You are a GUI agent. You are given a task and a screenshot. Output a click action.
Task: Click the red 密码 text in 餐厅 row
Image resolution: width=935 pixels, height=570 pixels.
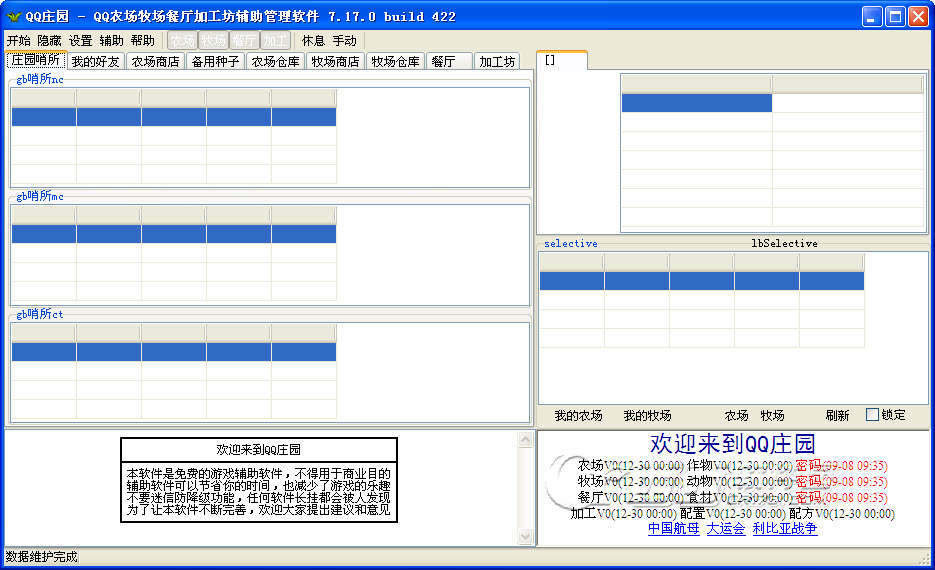click(x=808, y=497)
